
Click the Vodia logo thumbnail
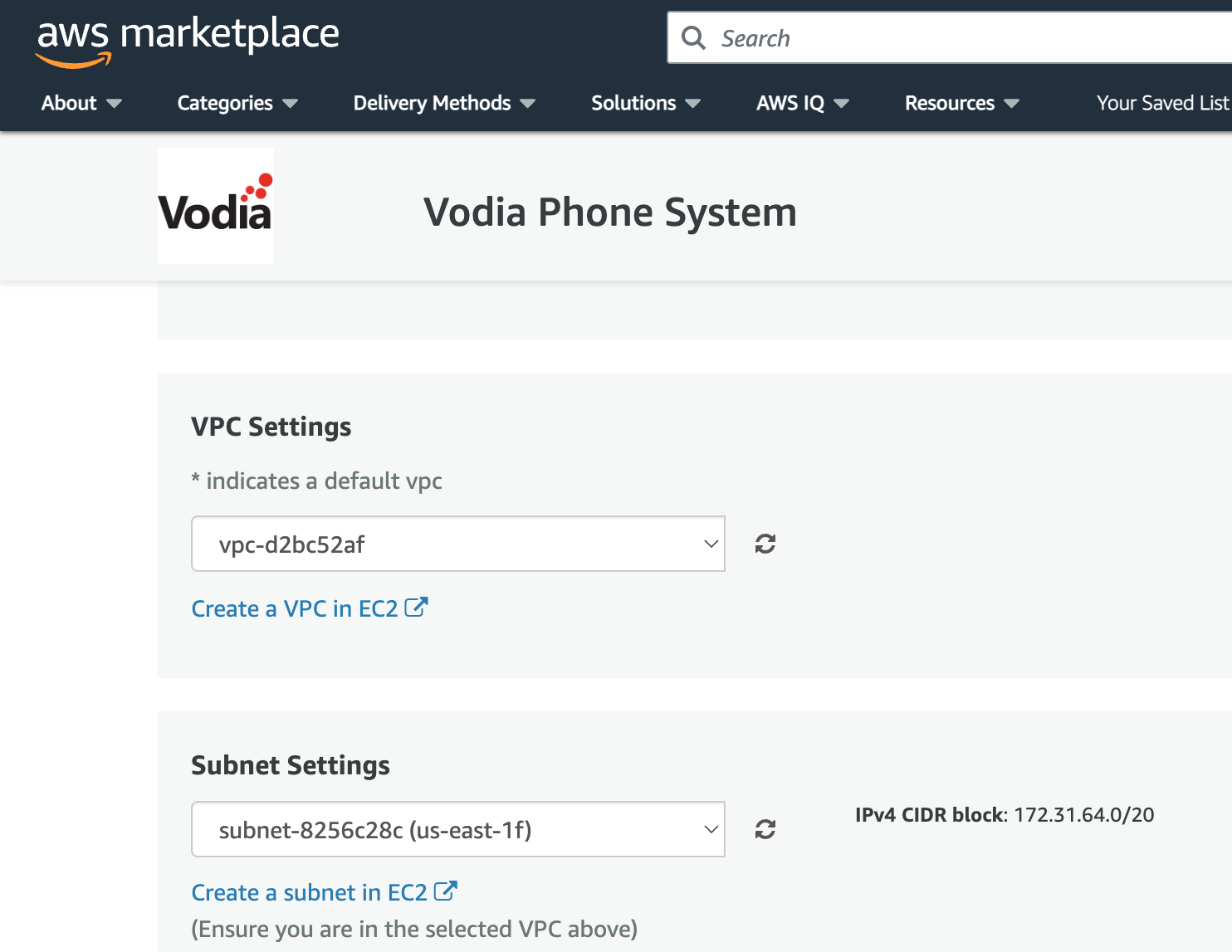point(216,206)
